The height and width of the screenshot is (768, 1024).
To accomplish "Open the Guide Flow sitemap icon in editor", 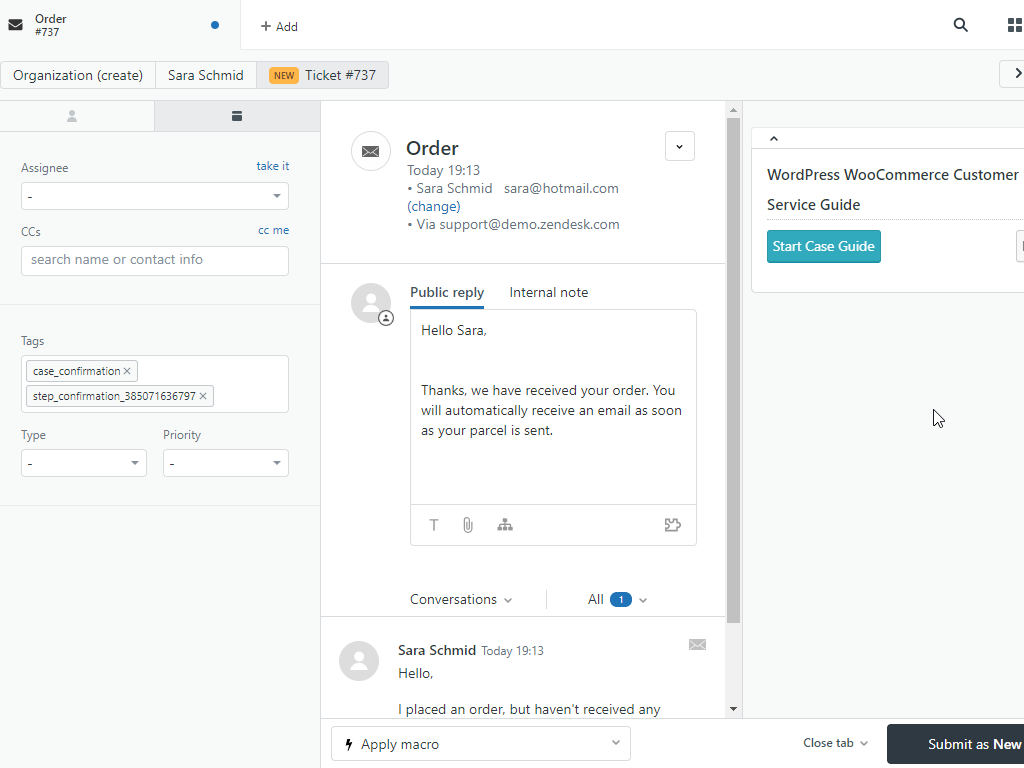I will 505,525.
